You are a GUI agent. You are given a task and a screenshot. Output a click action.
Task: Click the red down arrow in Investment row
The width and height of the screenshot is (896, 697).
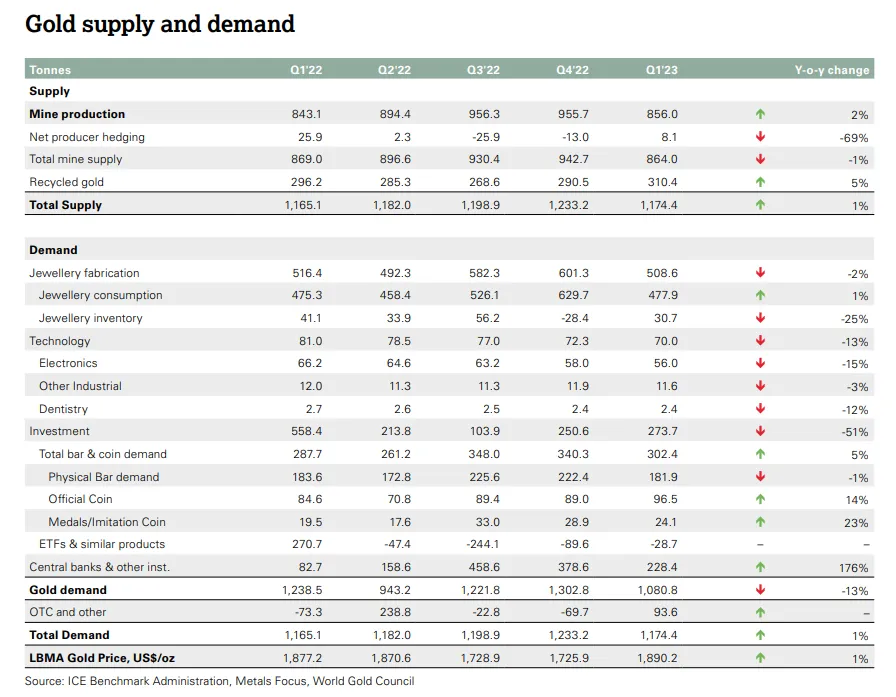pyautogui.click(x=760, y=431)
